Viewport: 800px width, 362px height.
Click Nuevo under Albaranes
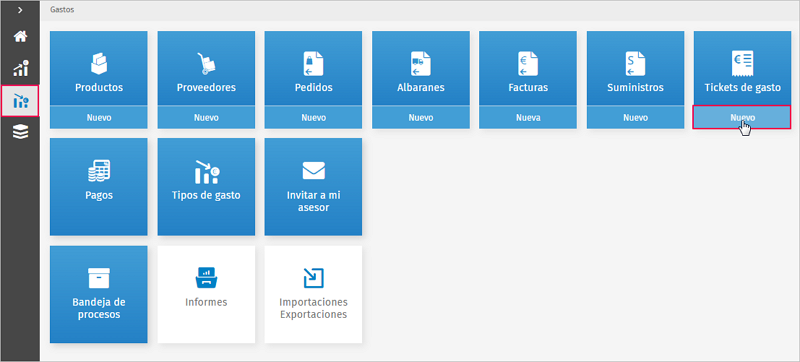tap(421, 118)
